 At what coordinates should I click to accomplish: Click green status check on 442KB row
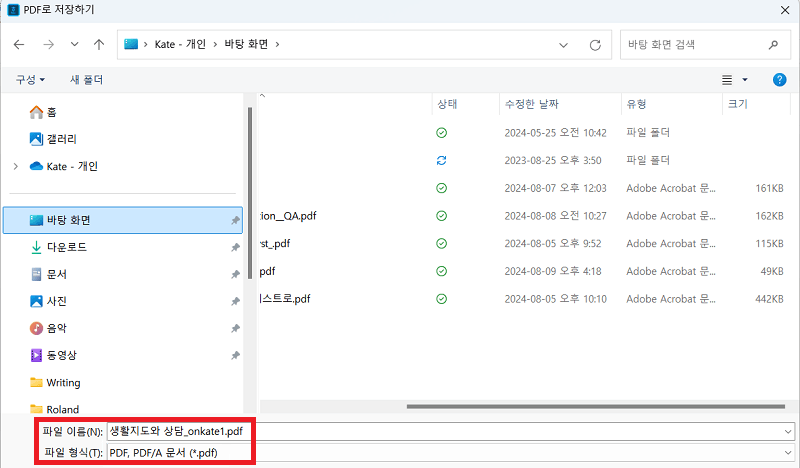point(441,299)
